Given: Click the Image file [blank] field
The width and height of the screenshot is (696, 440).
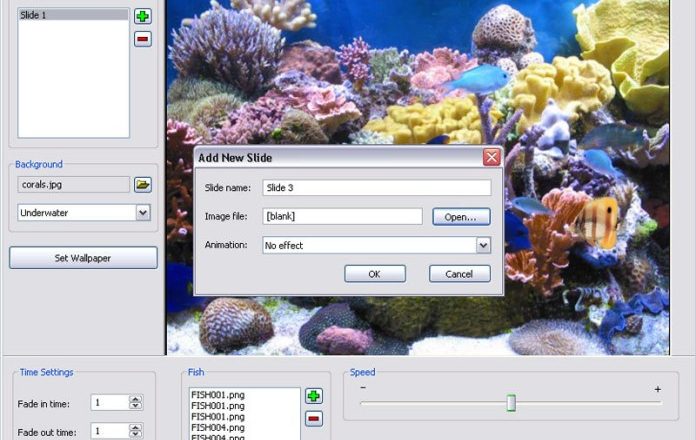Looking at the screenshot, I should (342, 216).
